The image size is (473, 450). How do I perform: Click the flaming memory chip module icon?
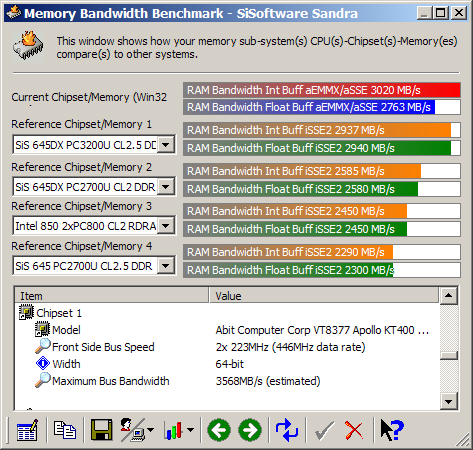(28, 46)
